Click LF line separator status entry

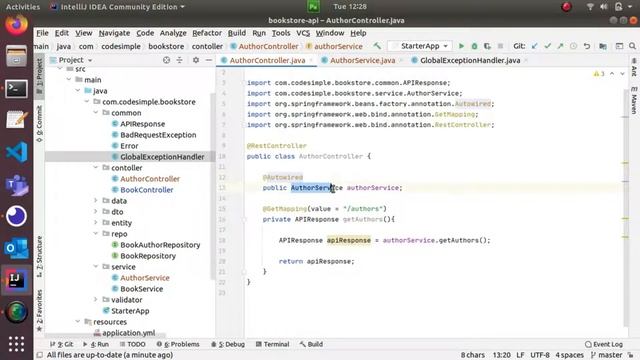click(520, 355)
